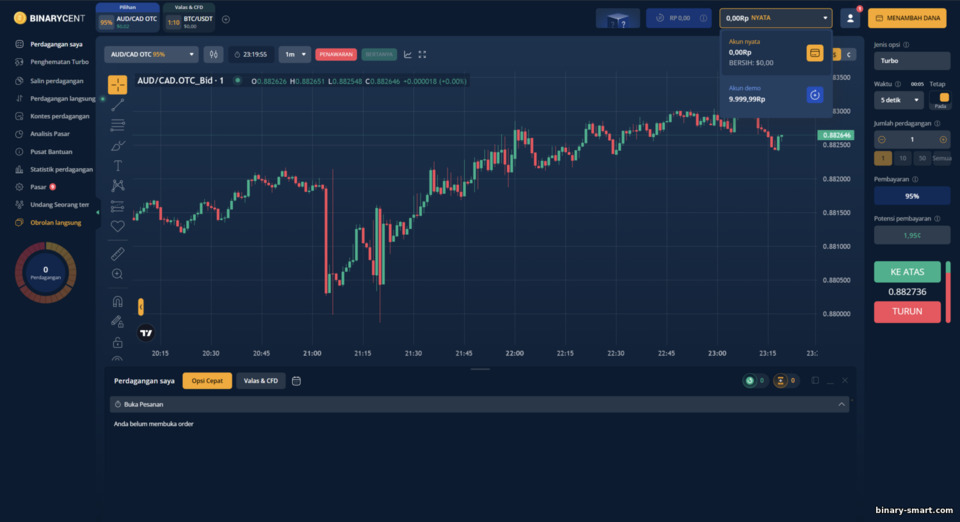Viewport: 960px width, 522px height.
Task: Add a new asset tab with plus
Action: [x=226, y=20]
